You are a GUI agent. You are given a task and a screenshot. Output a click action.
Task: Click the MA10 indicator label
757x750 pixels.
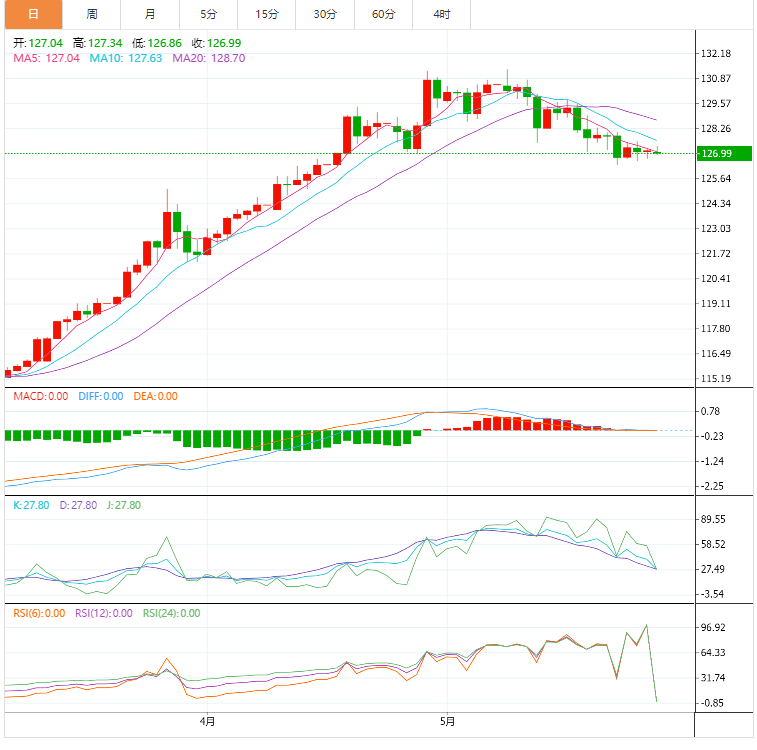(125, 58)
